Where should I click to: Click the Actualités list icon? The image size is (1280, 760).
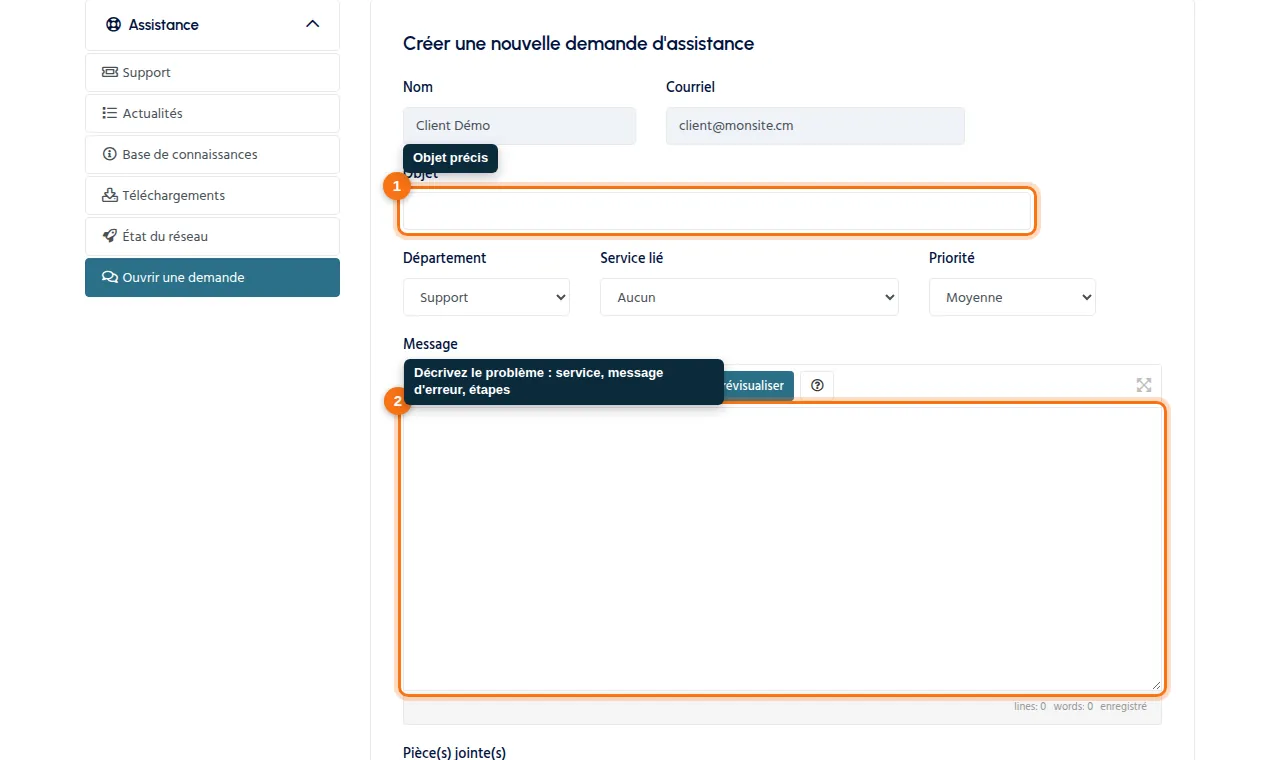[110, 113]
